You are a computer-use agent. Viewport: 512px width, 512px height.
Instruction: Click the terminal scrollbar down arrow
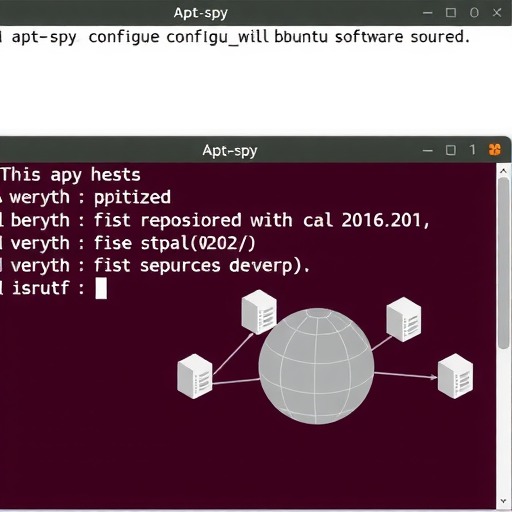pos(503,501)
